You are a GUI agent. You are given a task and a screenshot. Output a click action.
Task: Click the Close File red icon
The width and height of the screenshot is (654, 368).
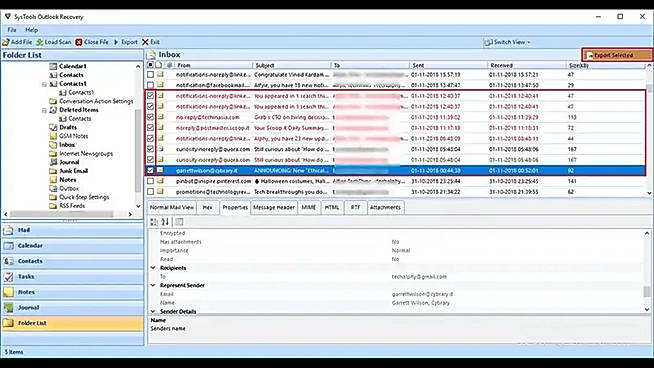pyautogui.click(x=79, y=42)
